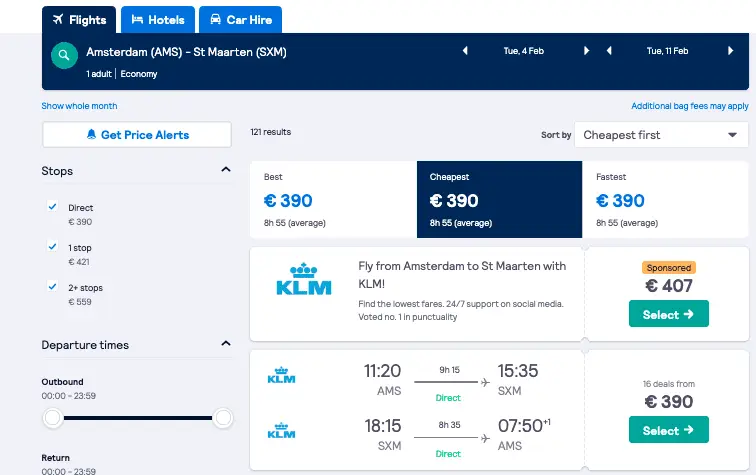Open the Sort by Cheapest first dropdown

point(661,135)
